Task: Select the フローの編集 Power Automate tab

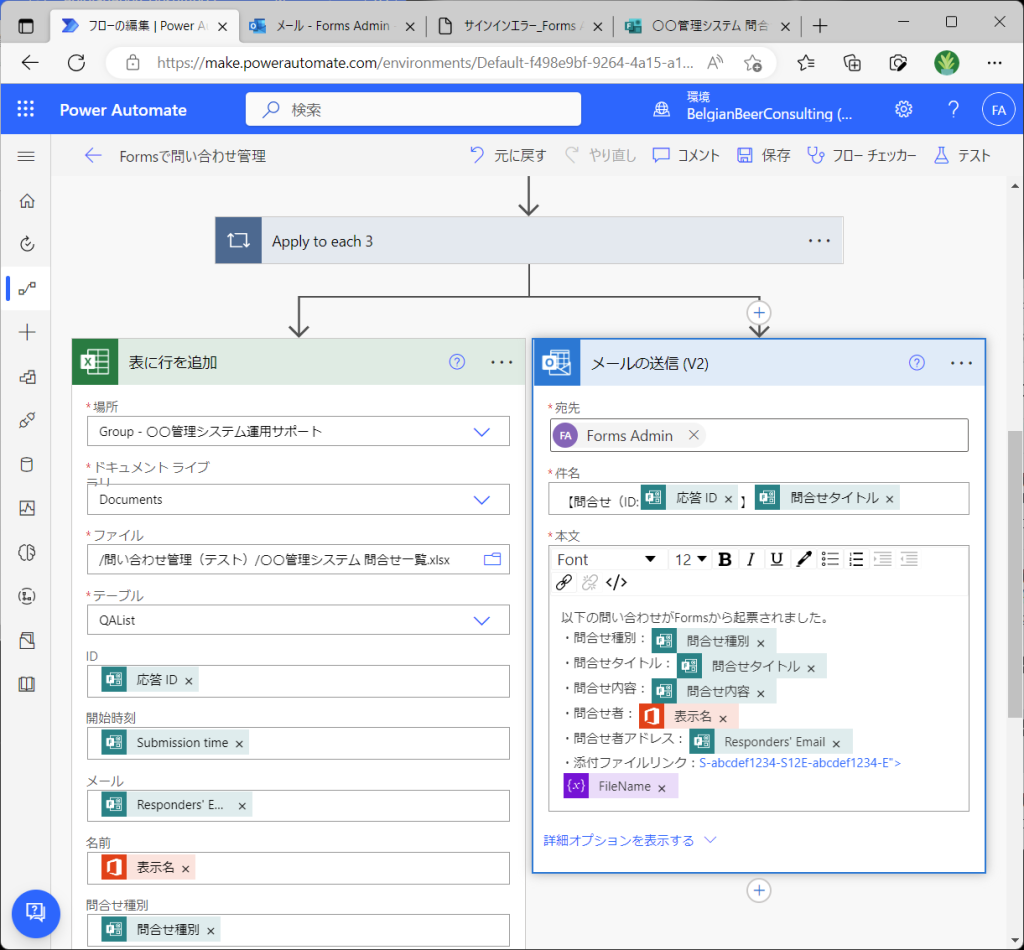Action: tap(145, 25)
